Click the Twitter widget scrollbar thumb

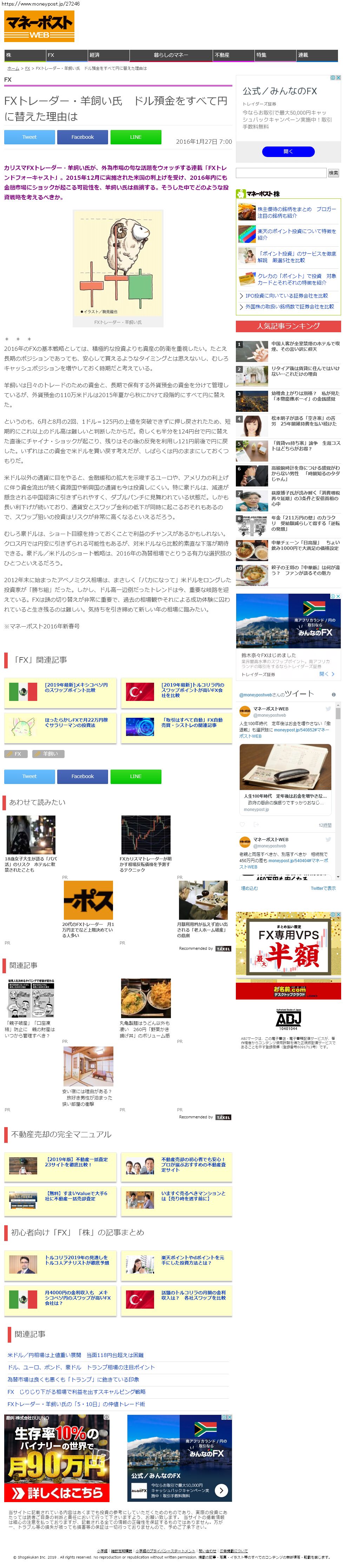[x=338, y=714]
